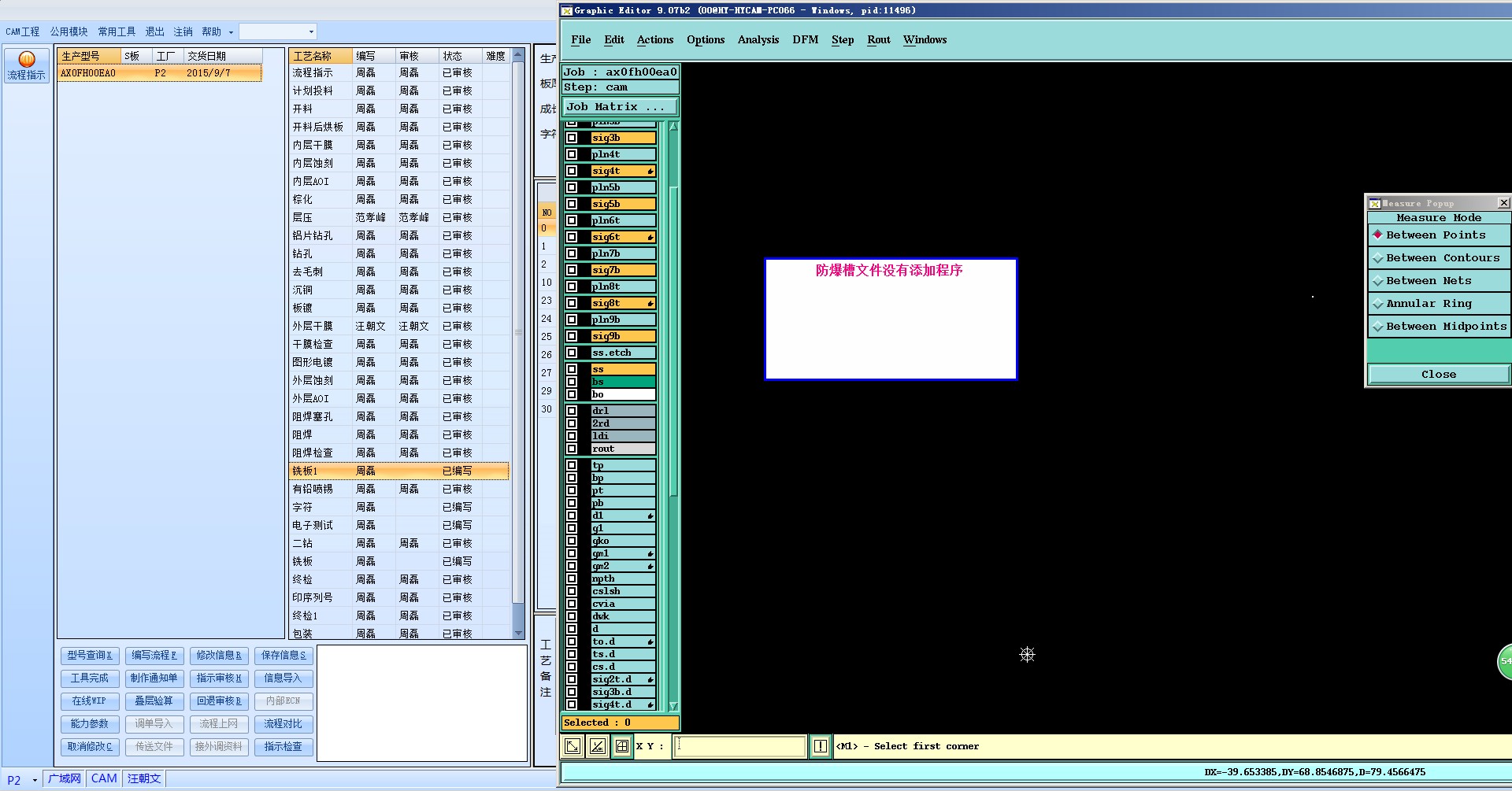Screen dimensions: 1512x791
Task: Click the angle/coordinate mode icon beside X Y
Action: (x=598, y=746)
